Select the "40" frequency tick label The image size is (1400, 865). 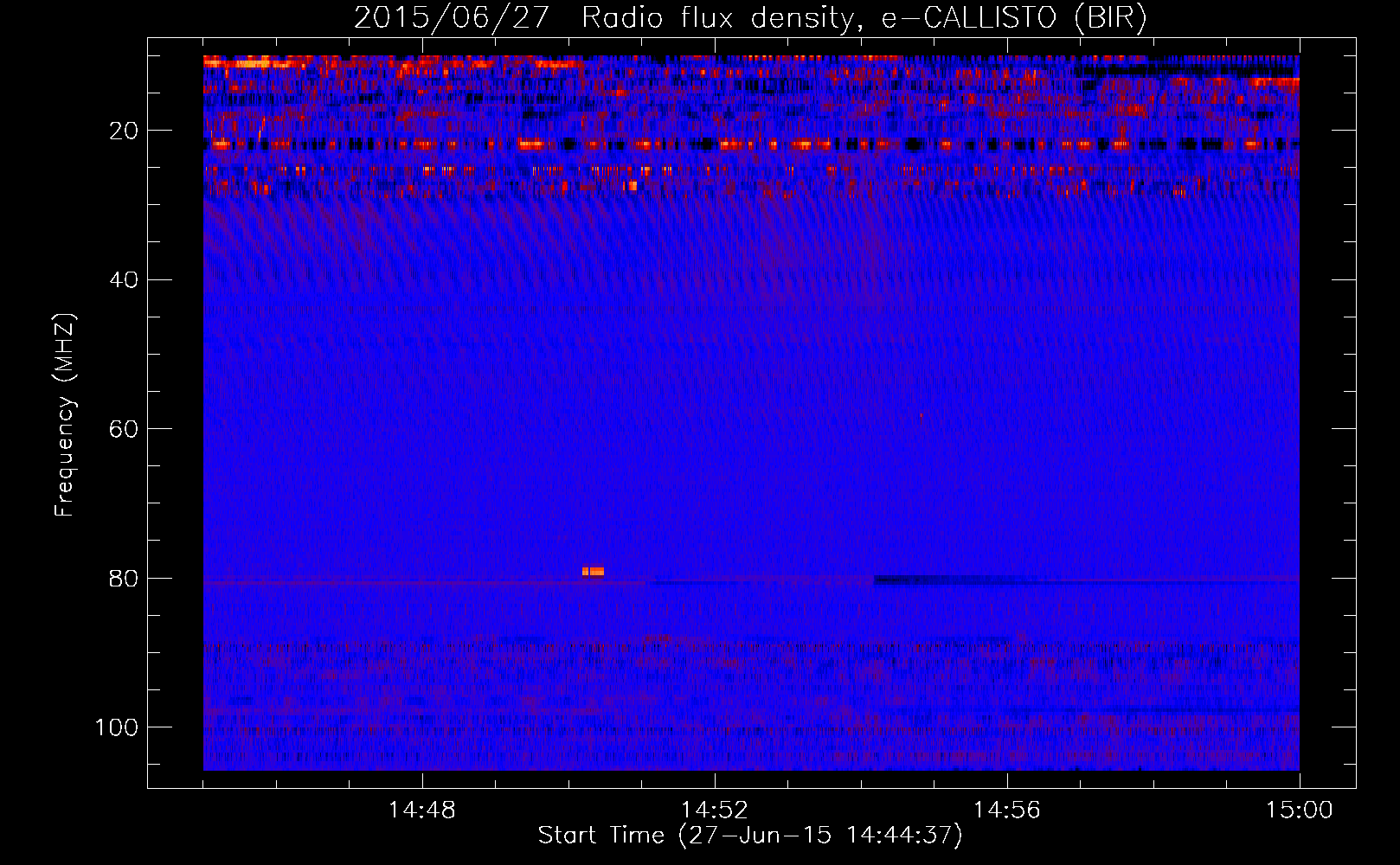125,280
